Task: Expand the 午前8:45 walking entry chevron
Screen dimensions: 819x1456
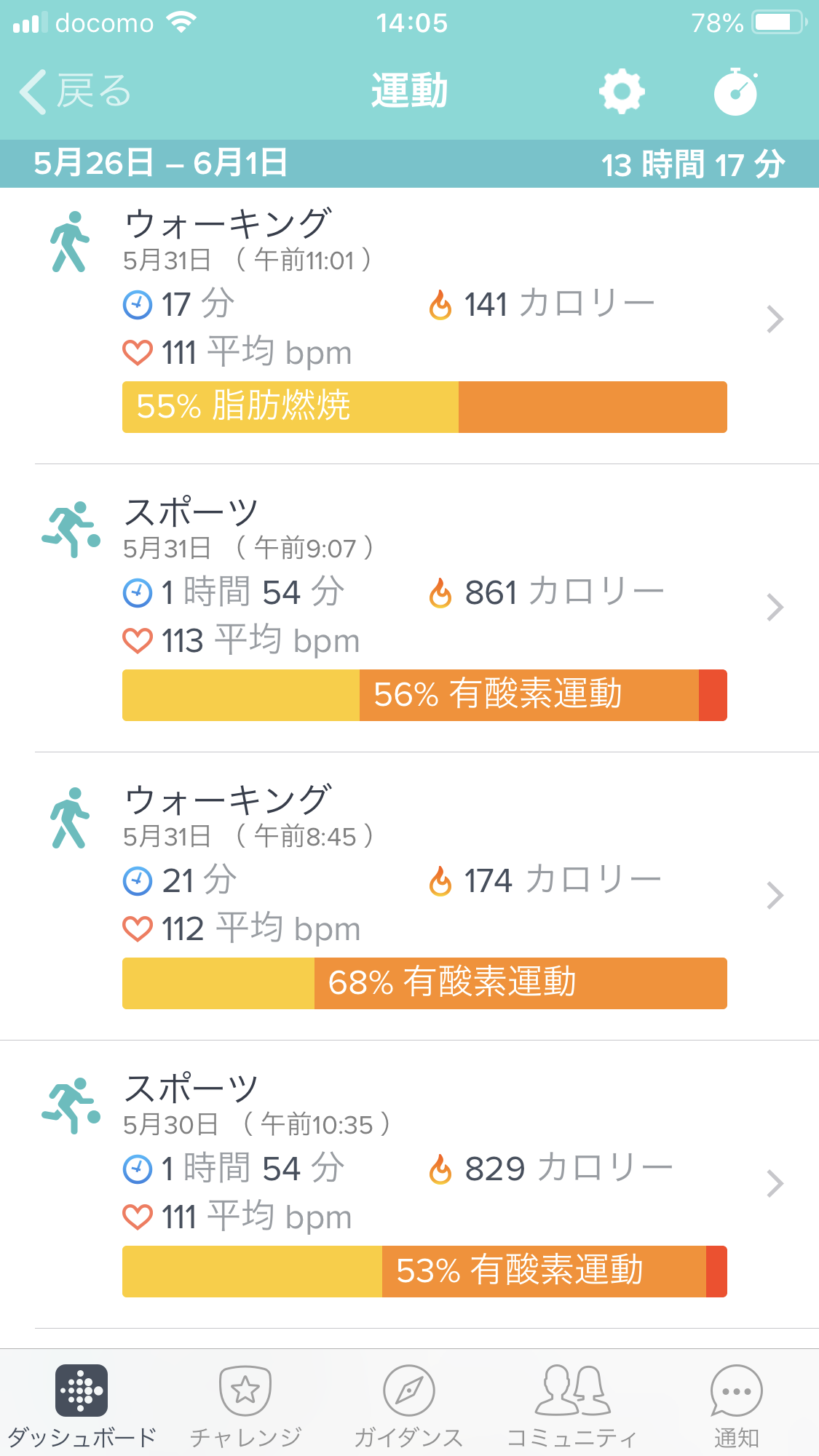Action: [x=775, y=896]
